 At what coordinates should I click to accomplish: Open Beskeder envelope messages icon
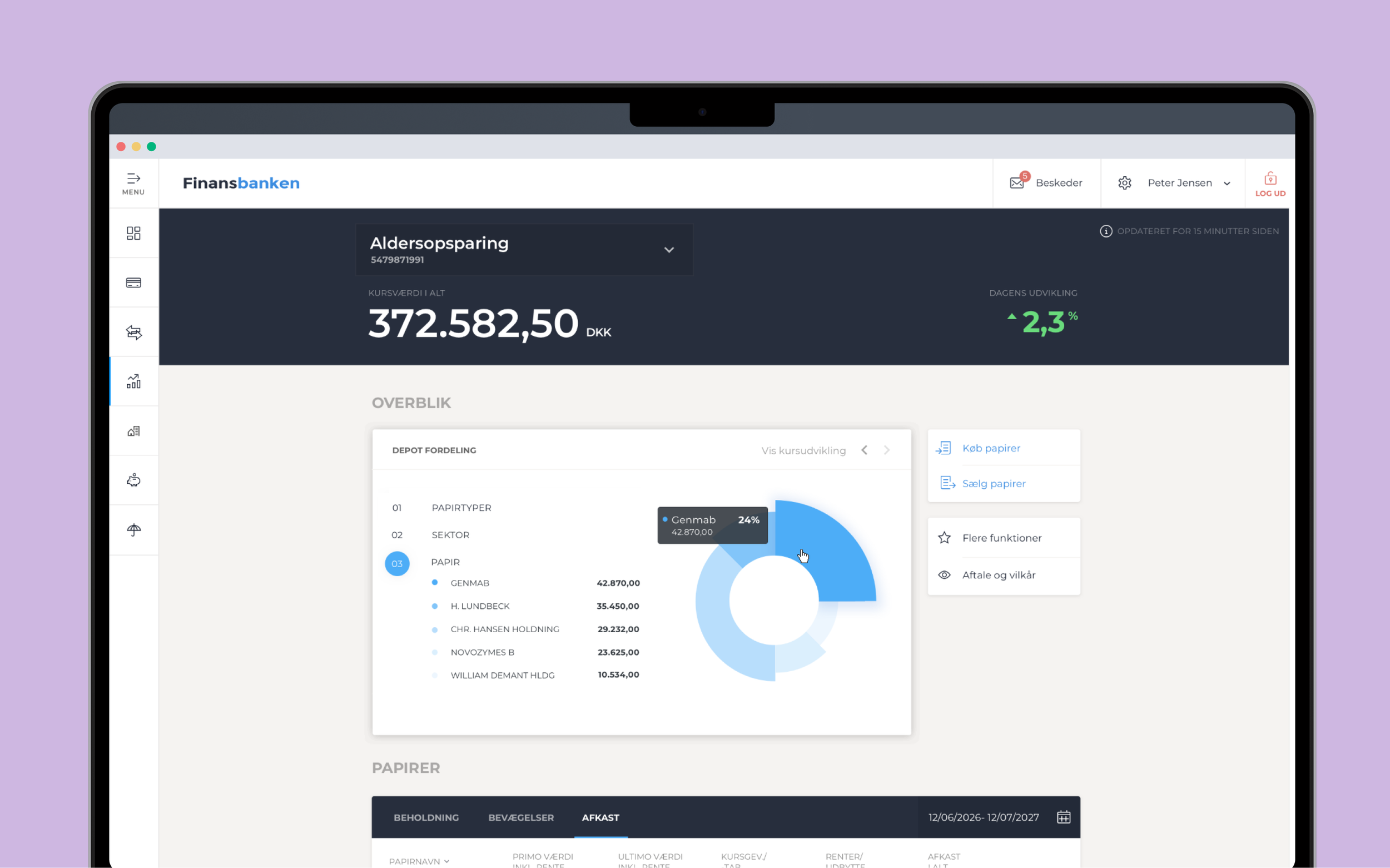pyautogui.click(x=1017, y=182)
